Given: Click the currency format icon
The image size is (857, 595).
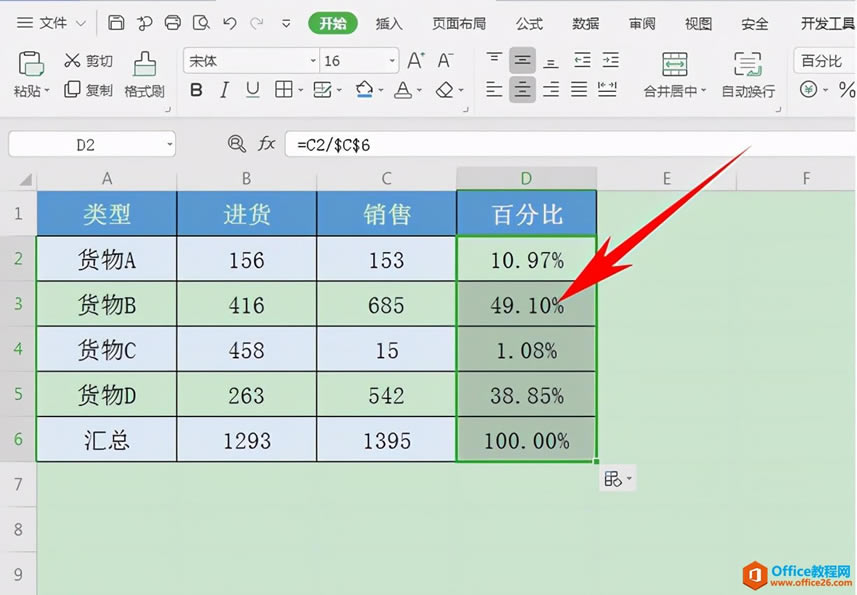Looking at the screenshot, I should (809, 89).
